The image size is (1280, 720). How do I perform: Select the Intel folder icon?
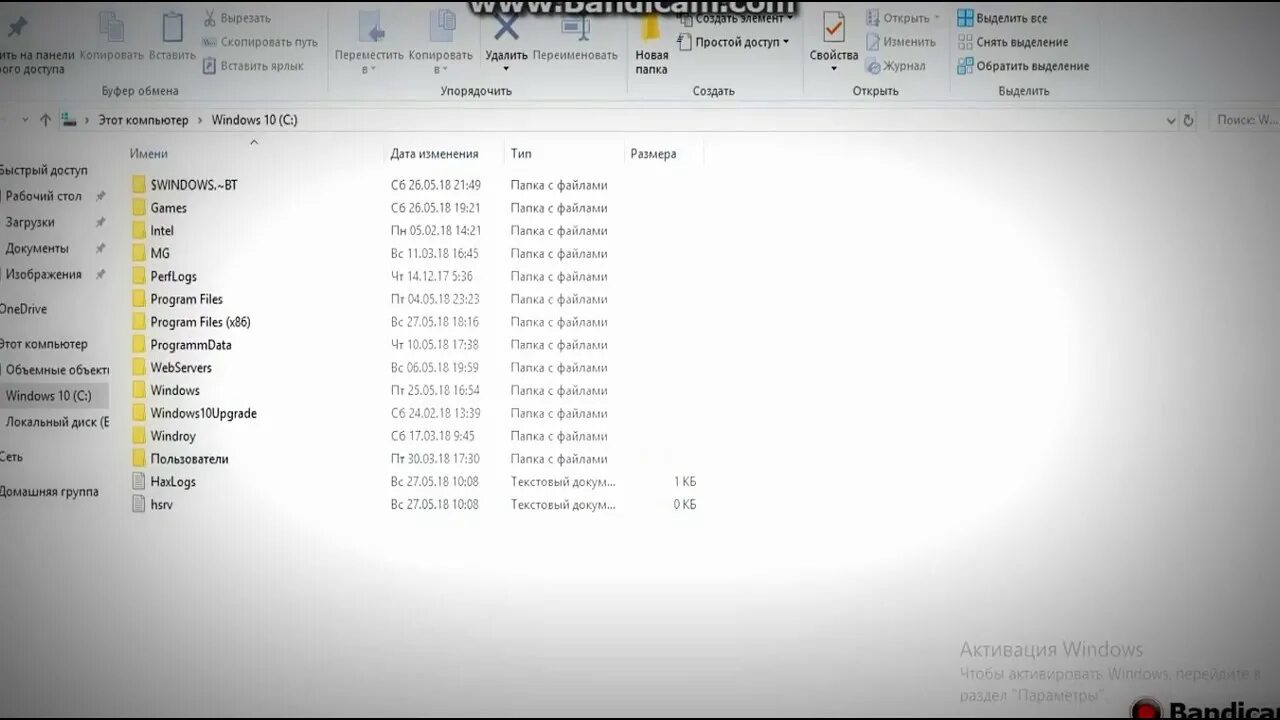pyautogui.click(x=139, y=231)
